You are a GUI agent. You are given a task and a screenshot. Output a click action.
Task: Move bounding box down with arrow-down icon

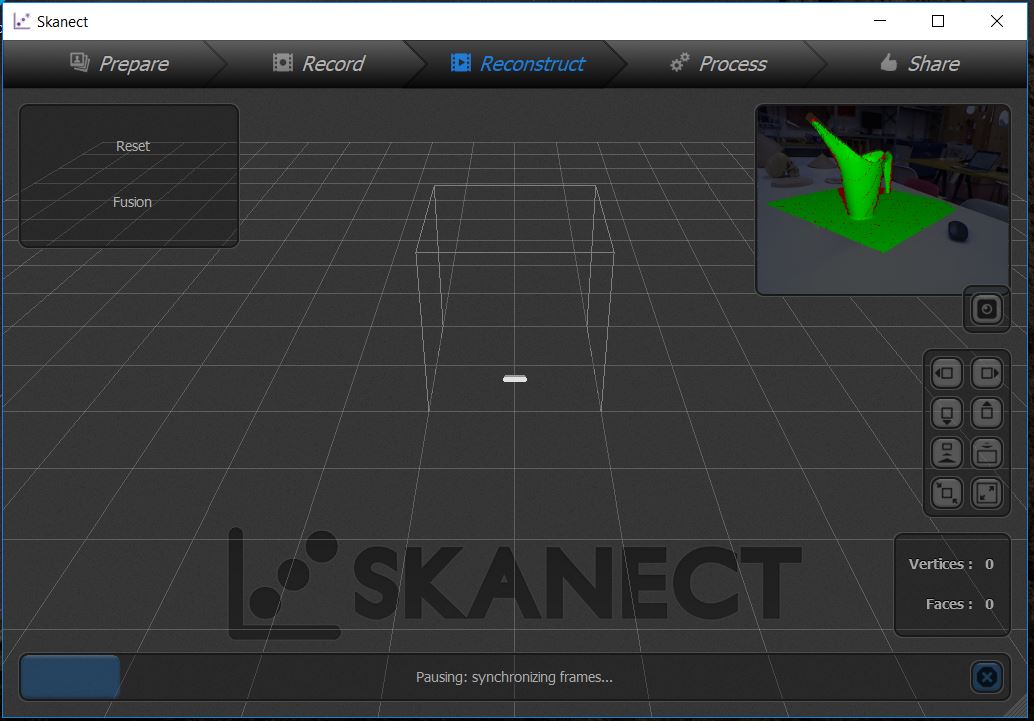[946, 414]
